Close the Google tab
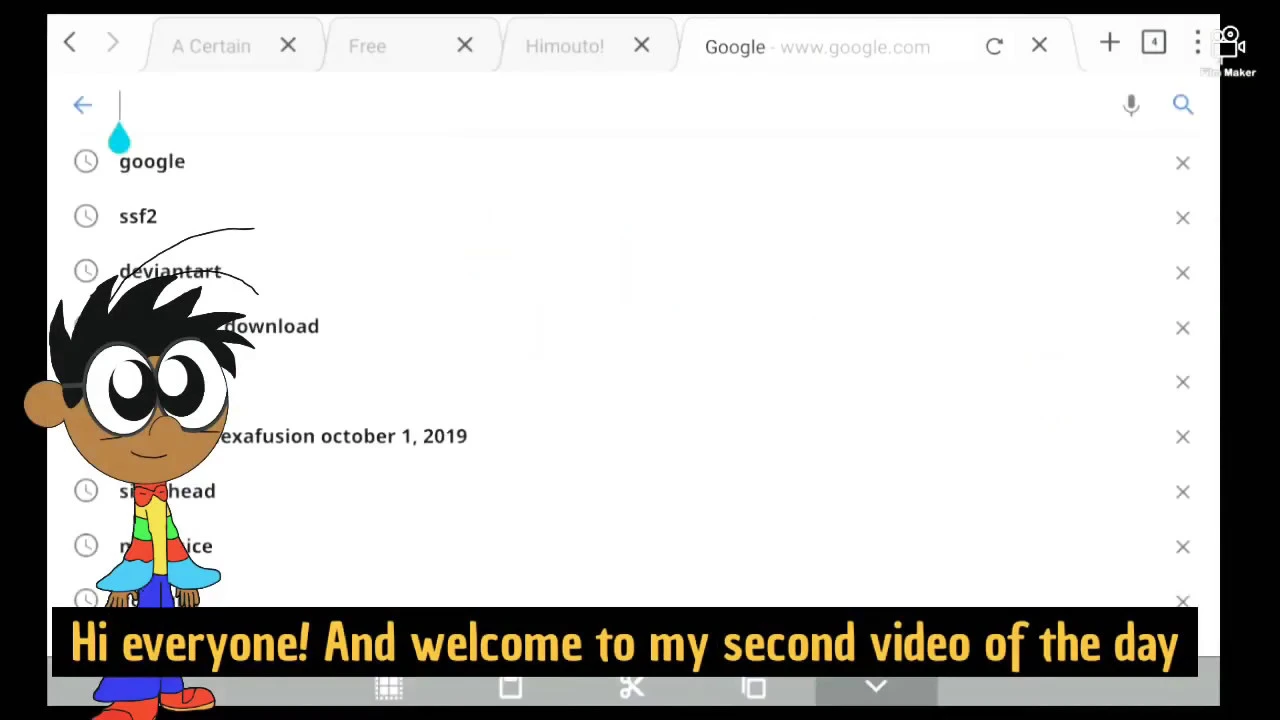This screenshot has height=720, width=1280. click(x=1039, y=45)
